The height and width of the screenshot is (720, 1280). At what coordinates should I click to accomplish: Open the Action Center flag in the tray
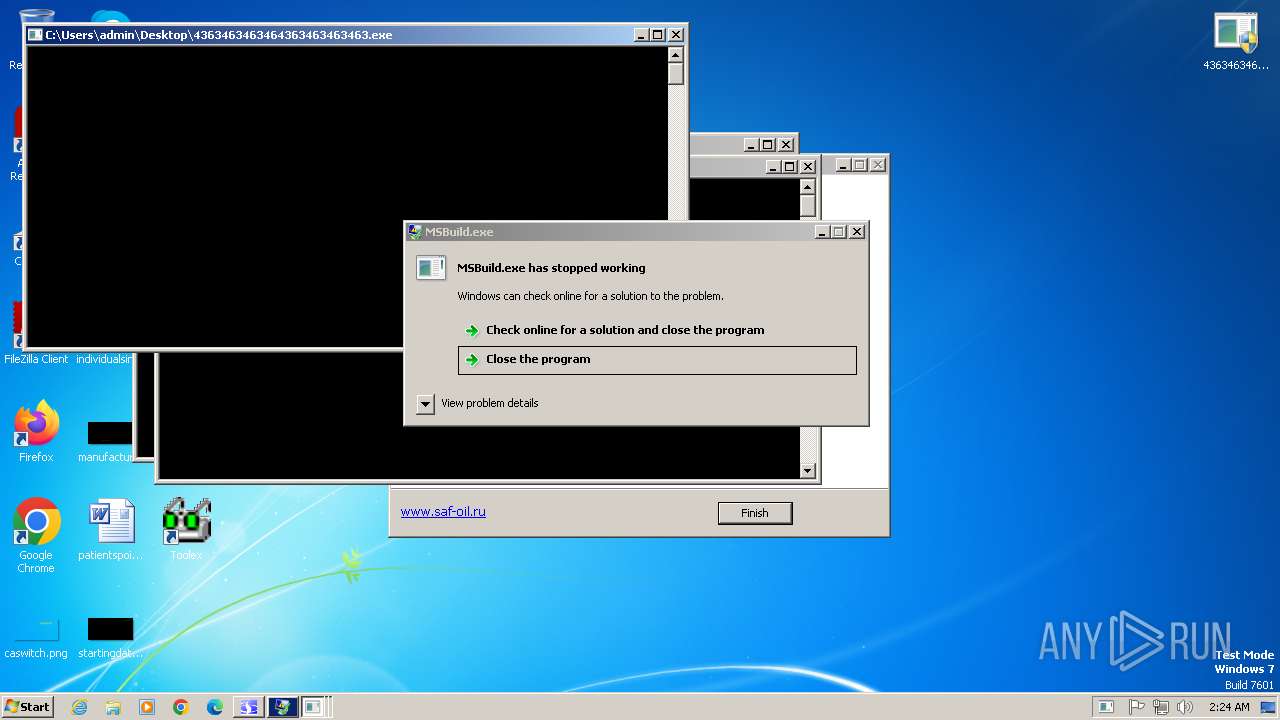1137,707
